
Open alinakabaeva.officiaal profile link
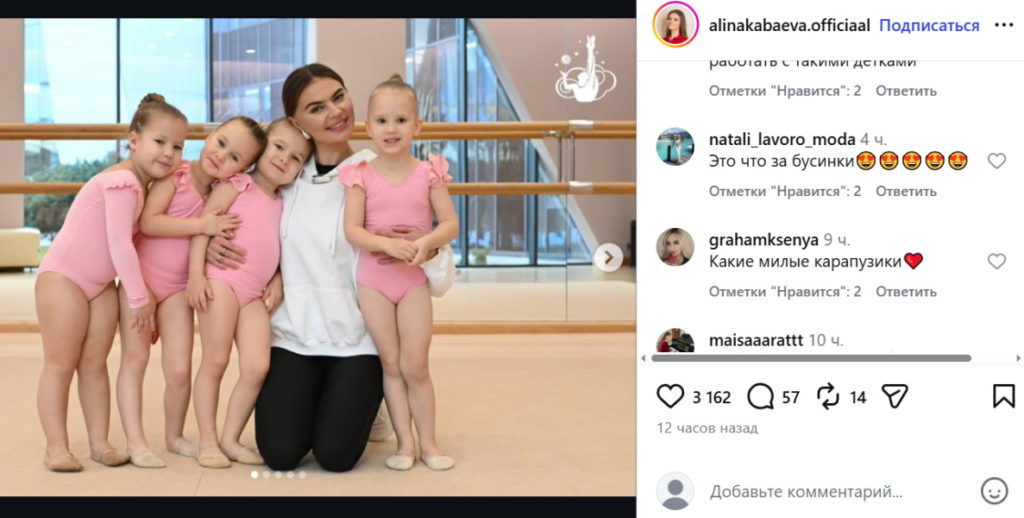tap(789, 25)
